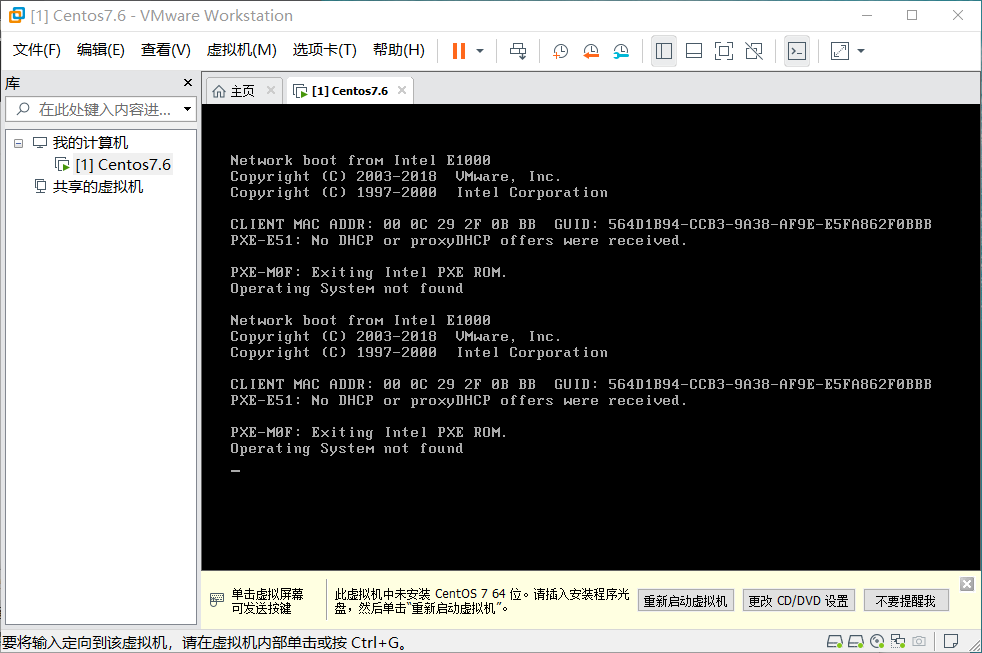The width and height of the screenshot is (982, 653).
Task: Dismiss the yellow install hint bar
Action: [967, 584]
